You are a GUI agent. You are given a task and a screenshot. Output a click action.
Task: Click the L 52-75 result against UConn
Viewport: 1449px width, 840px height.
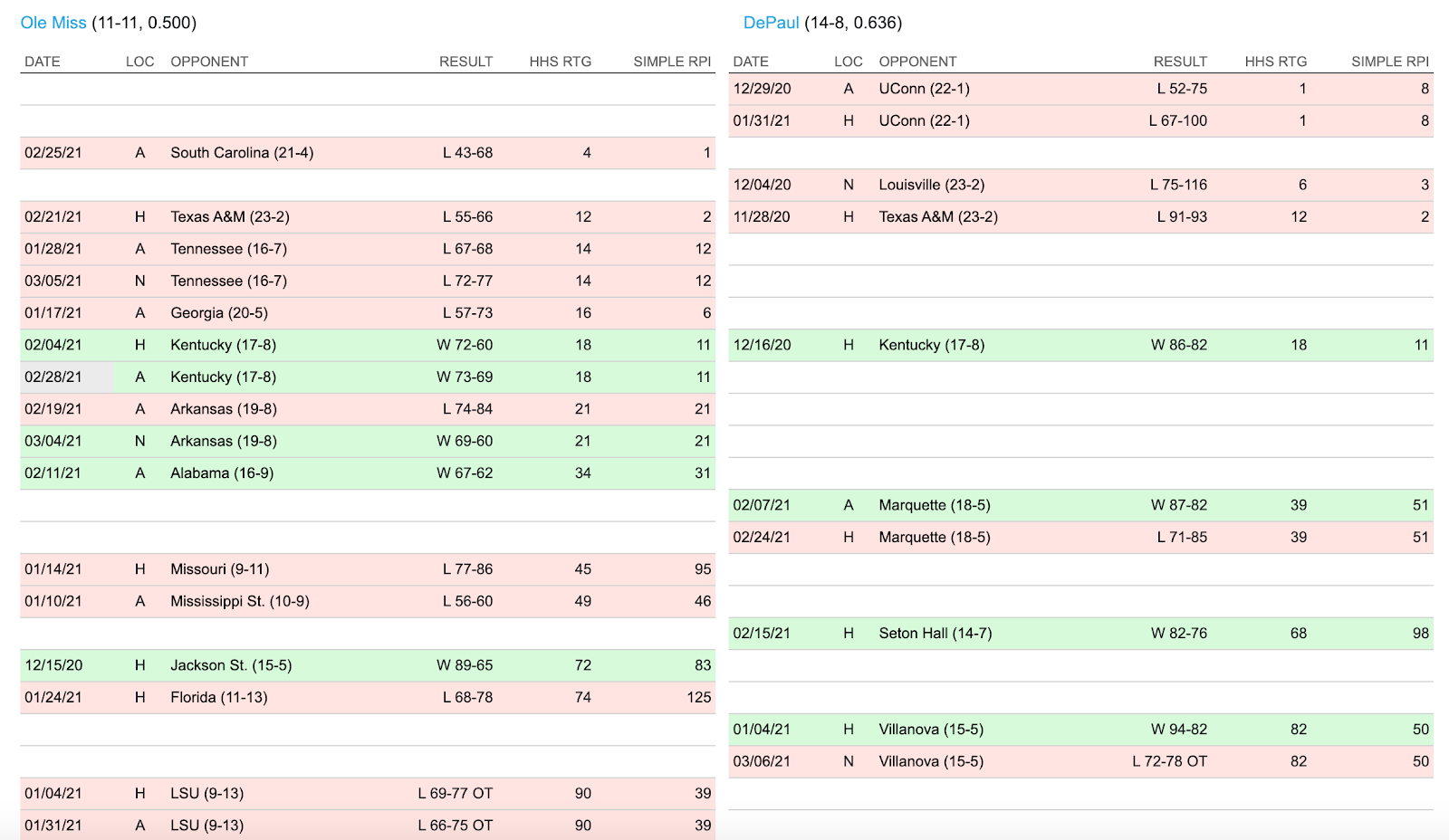(x=1182, y=89)
